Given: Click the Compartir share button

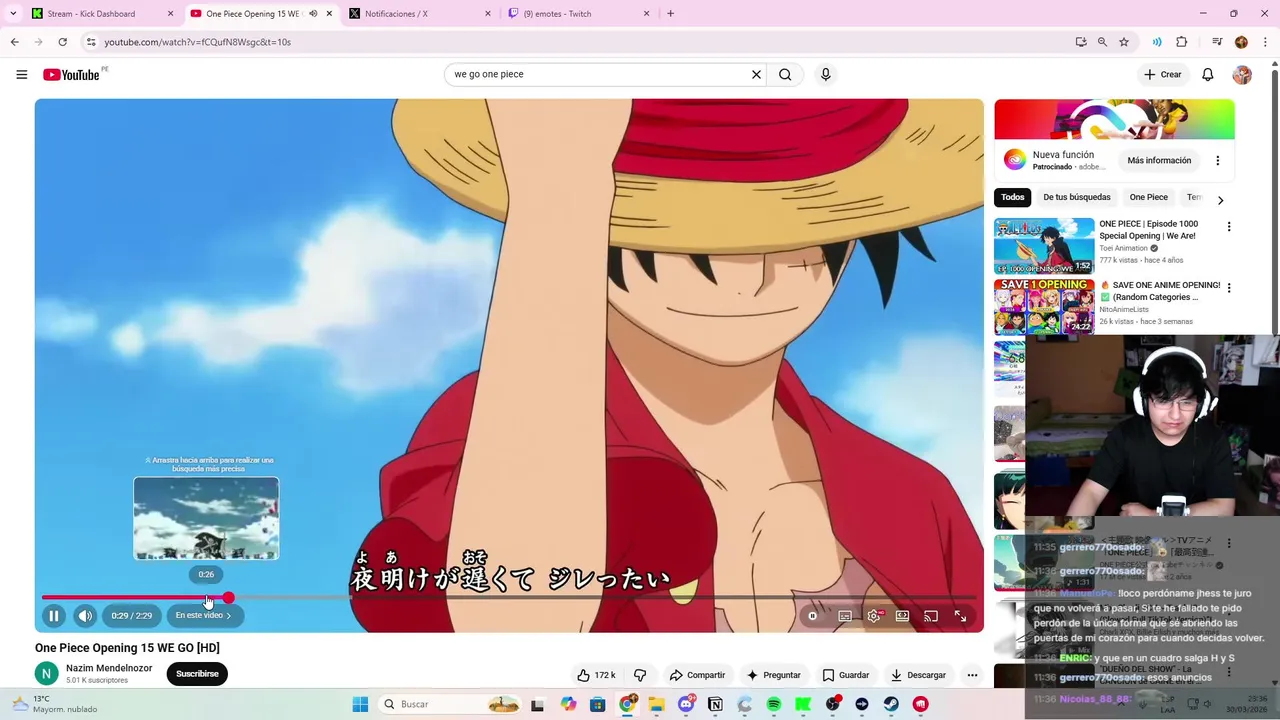Looking at the screenshot, I should (x=697, y=675).
